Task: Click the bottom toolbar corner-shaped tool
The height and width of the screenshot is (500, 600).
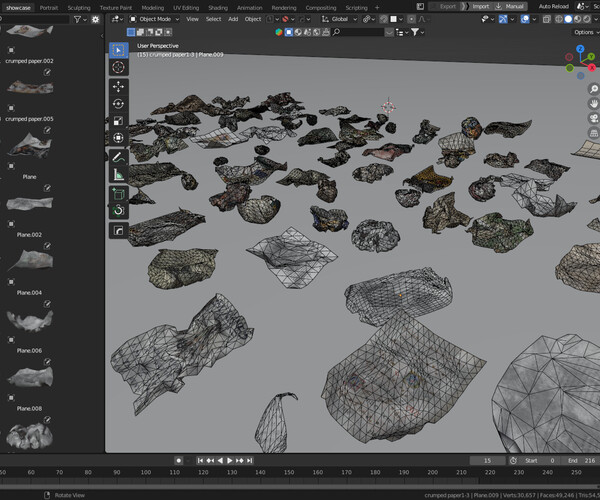Action: (118, 231)
